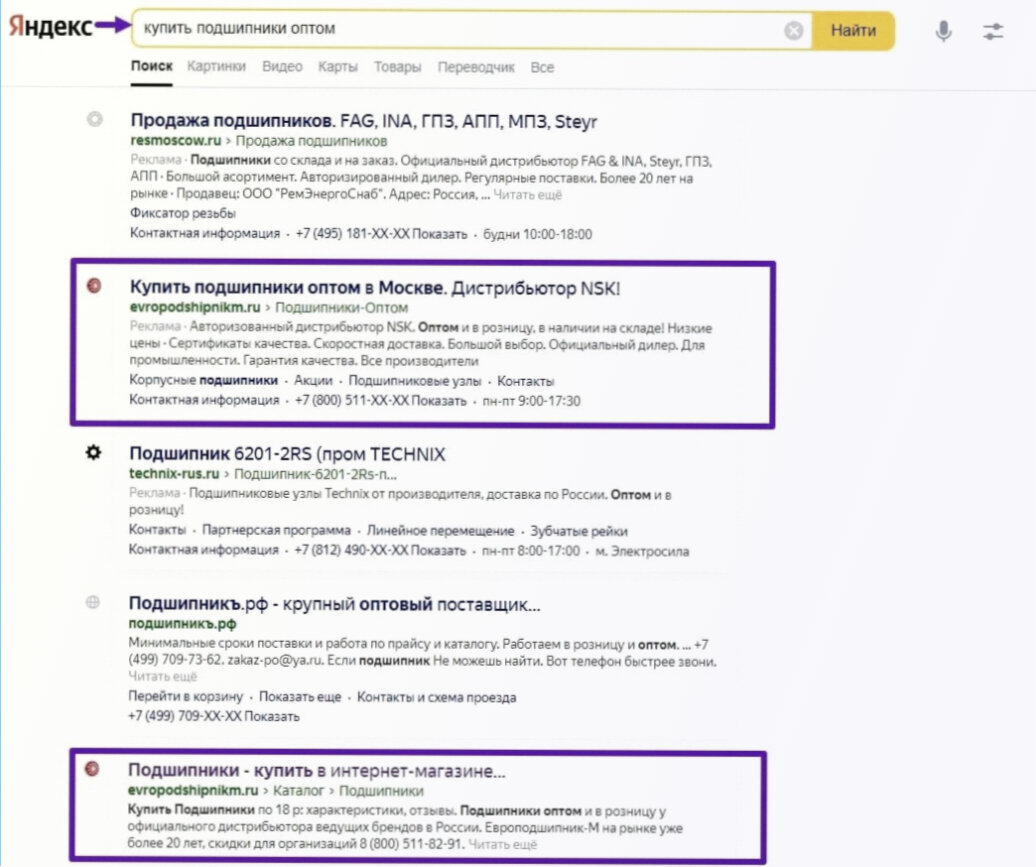1036x867 pixels.
Task: Switch to the Картинки tab
Action: click(x=216, y=66)
